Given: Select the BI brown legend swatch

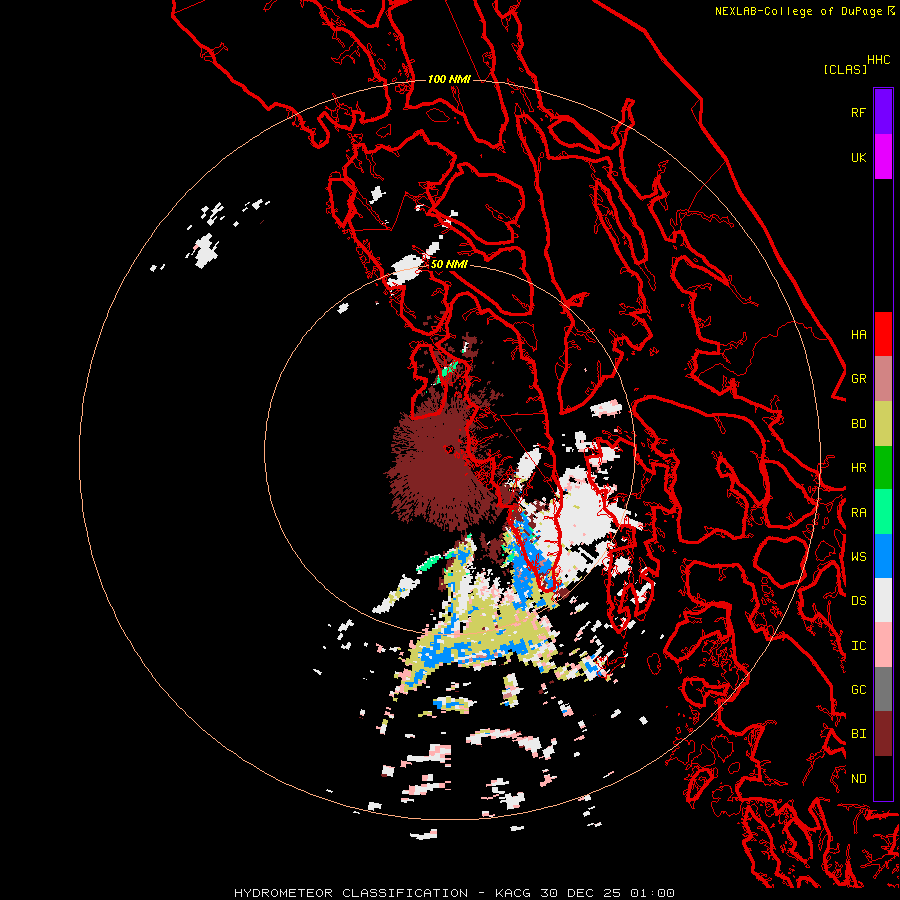Looking at the screenshot, I should coord(883,734).
